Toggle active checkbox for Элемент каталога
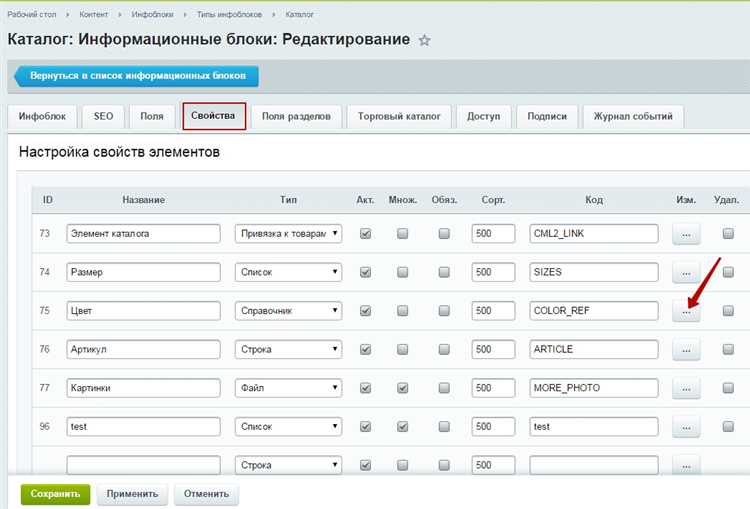Viewport: 750px width, 509px height. click(x=365, y=234)
